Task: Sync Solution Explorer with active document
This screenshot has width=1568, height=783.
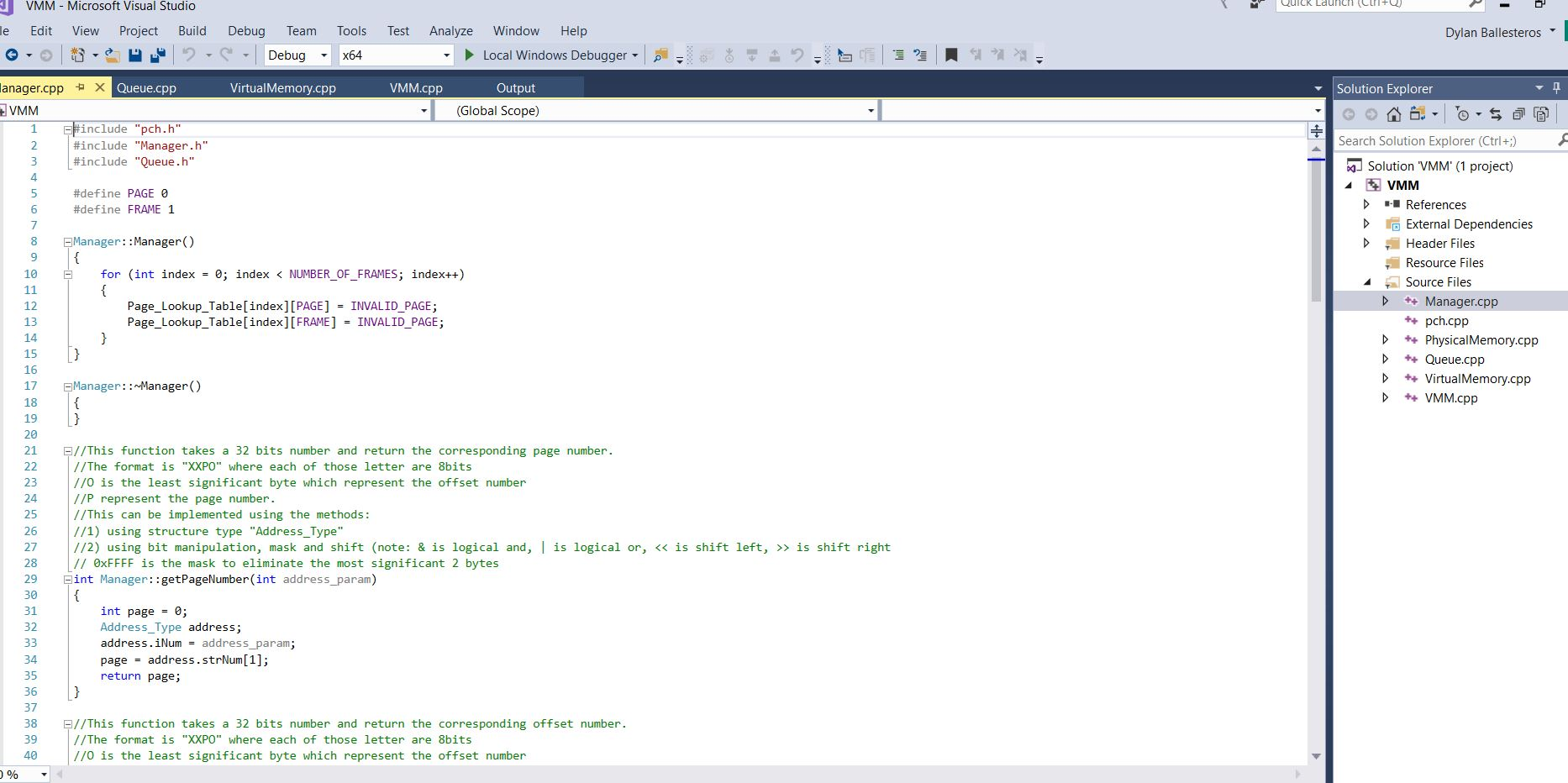Action: 1496,114
